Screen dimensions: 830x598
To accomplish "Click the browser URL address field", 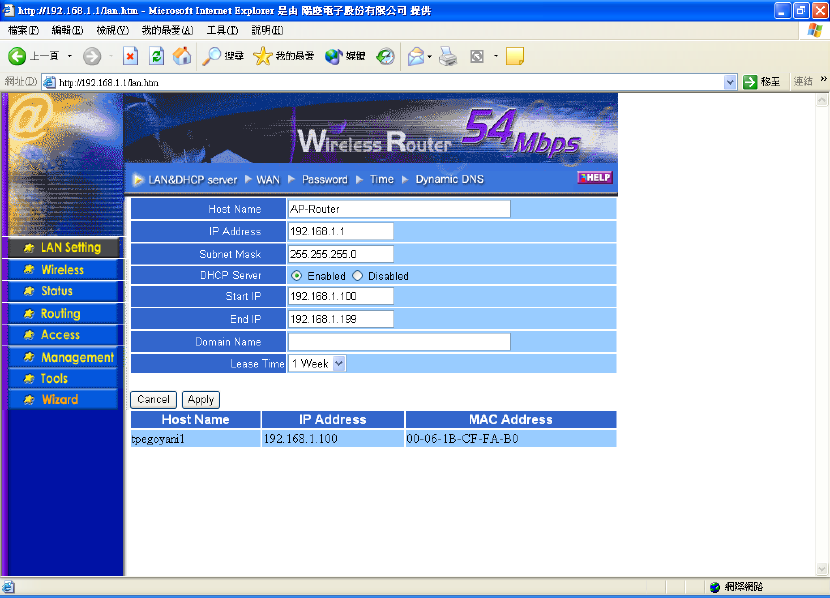I will click(389, 83).
